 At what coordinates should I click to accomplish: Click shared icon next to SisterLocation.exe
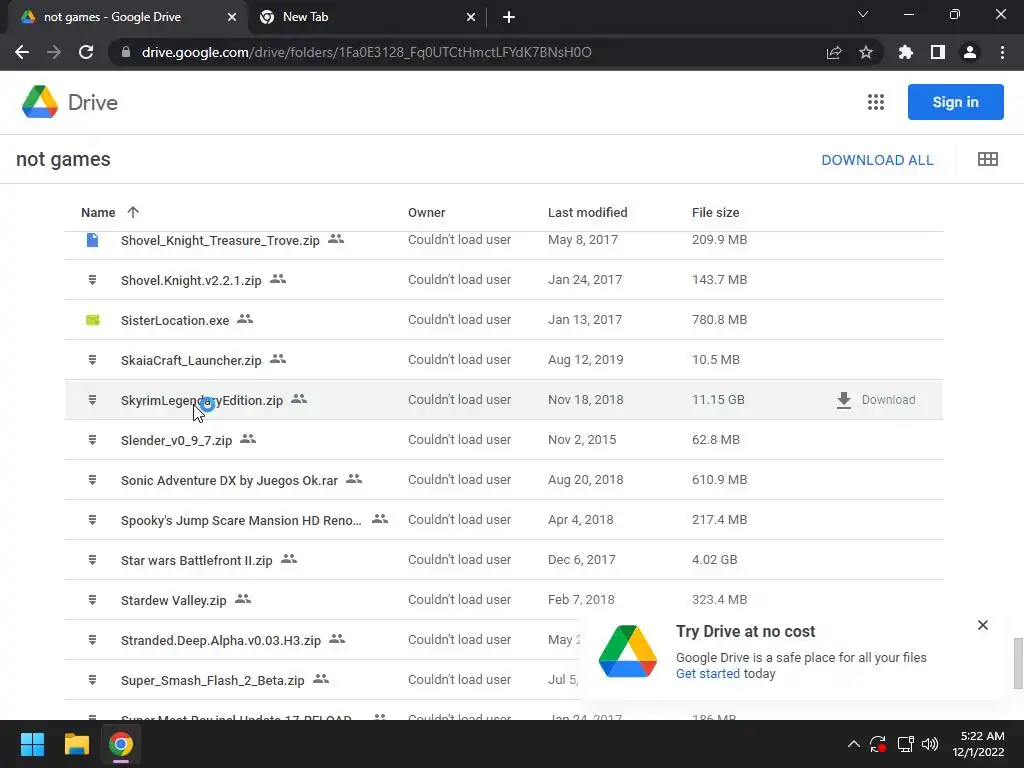(245, 319)
